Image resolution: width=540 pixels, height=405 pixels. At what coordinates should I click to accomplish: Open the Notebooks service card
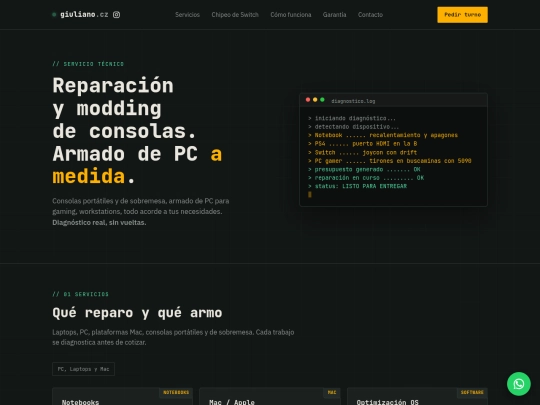pyautogui.click(x=122, y=396)
